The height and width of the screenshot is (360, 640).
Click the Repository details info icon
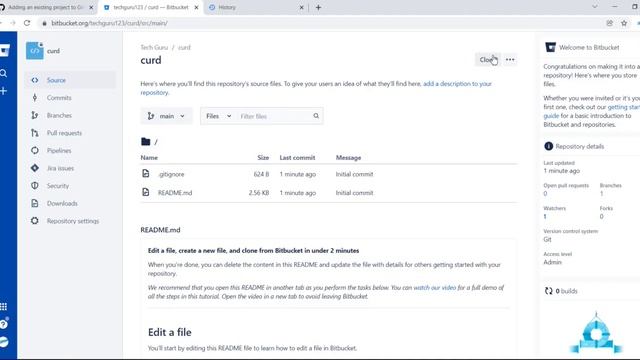click(548, 146)
